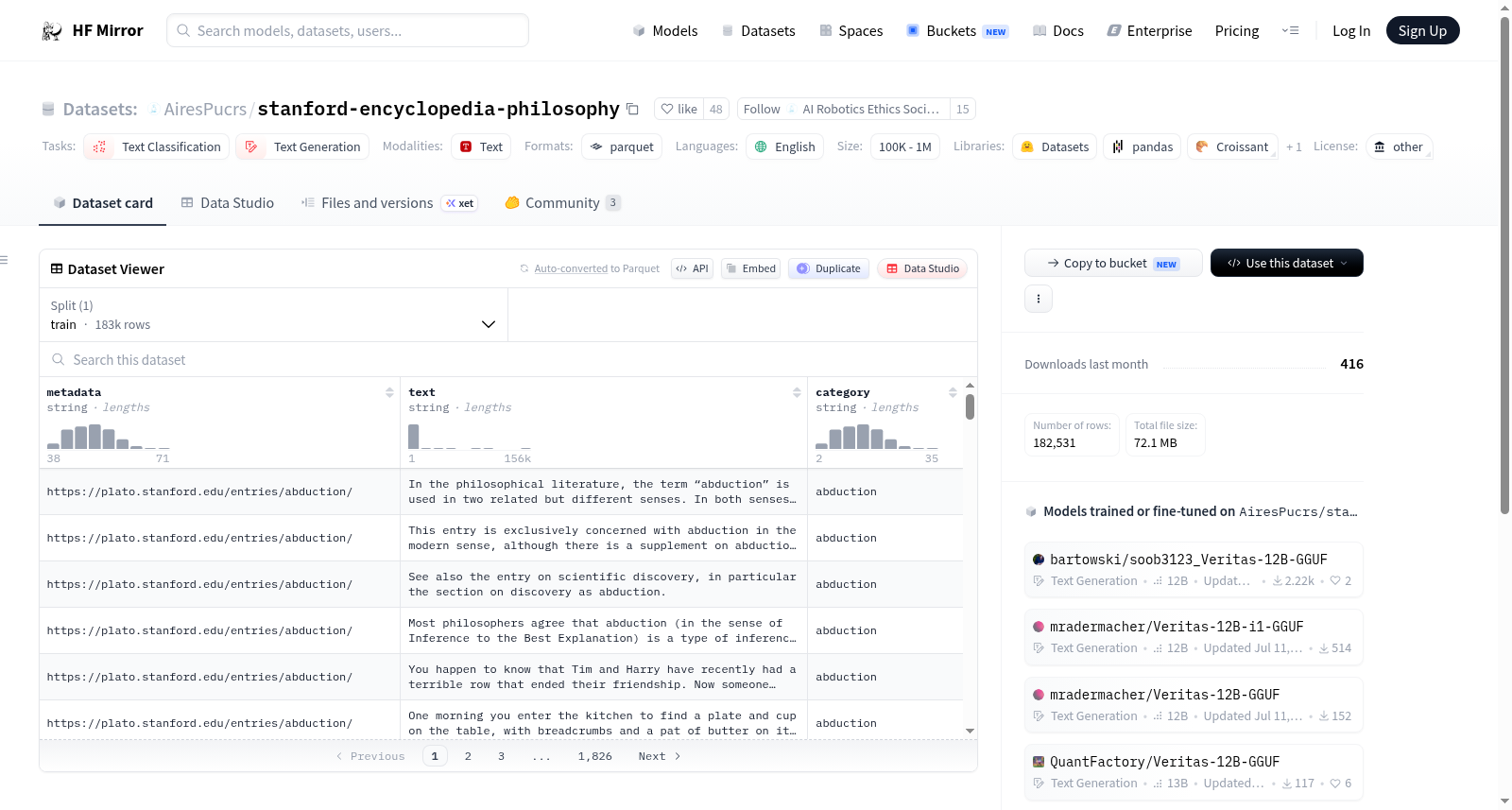Sort the metadata column using its sort arrows
Screen dimensions: 1512x810
(x=389, y=392)
